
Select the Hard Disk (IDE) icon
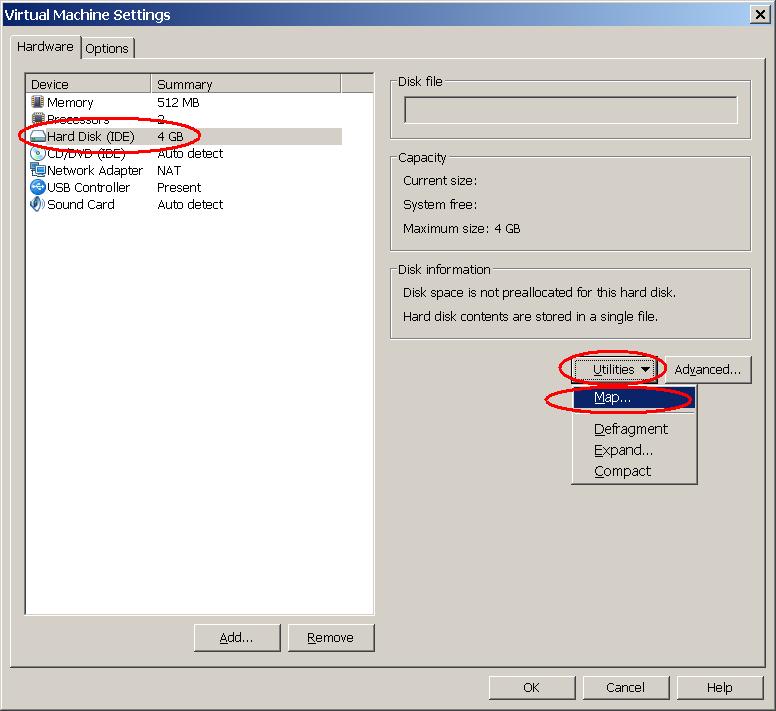pyautogui.click(x=38, y=136)
